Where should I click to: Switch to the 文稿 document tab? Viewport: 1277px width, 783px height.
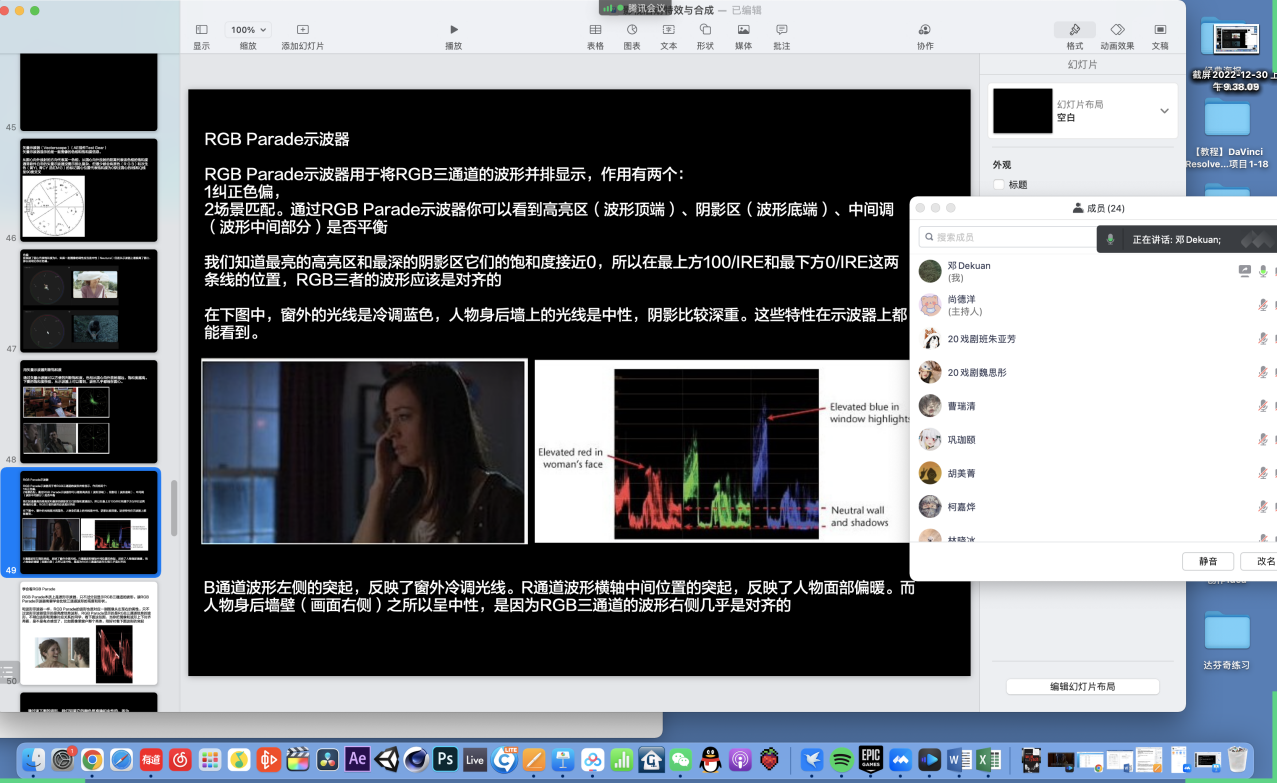tap(1160, 30)
